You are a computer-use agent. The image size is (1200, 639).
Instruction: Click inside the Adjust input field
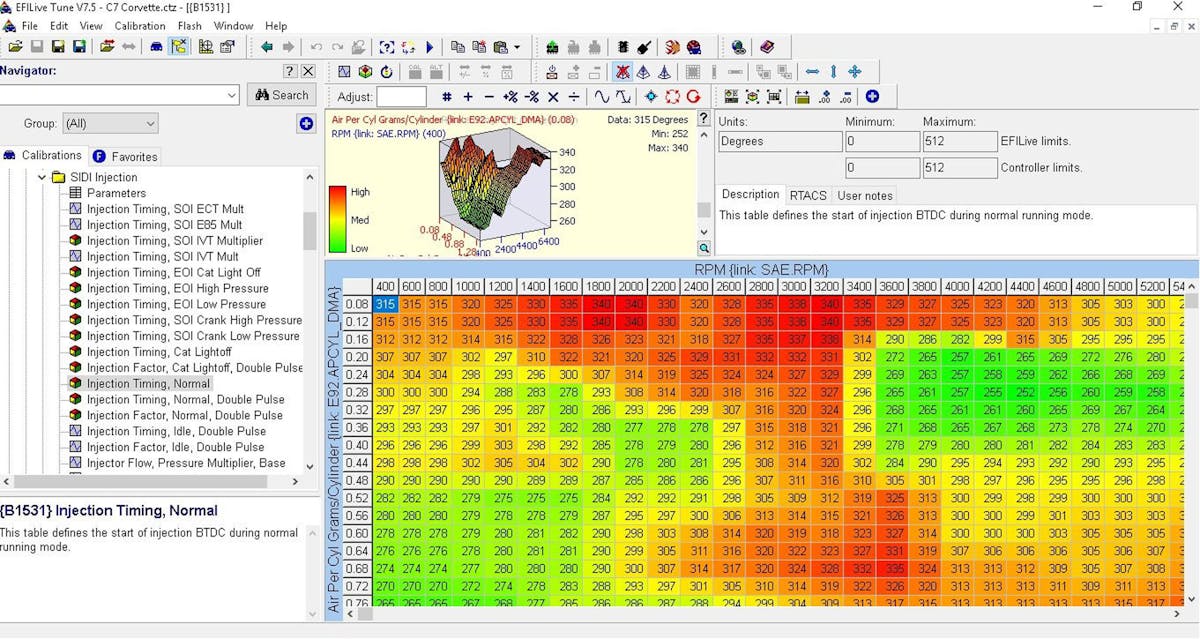[401, 97]
